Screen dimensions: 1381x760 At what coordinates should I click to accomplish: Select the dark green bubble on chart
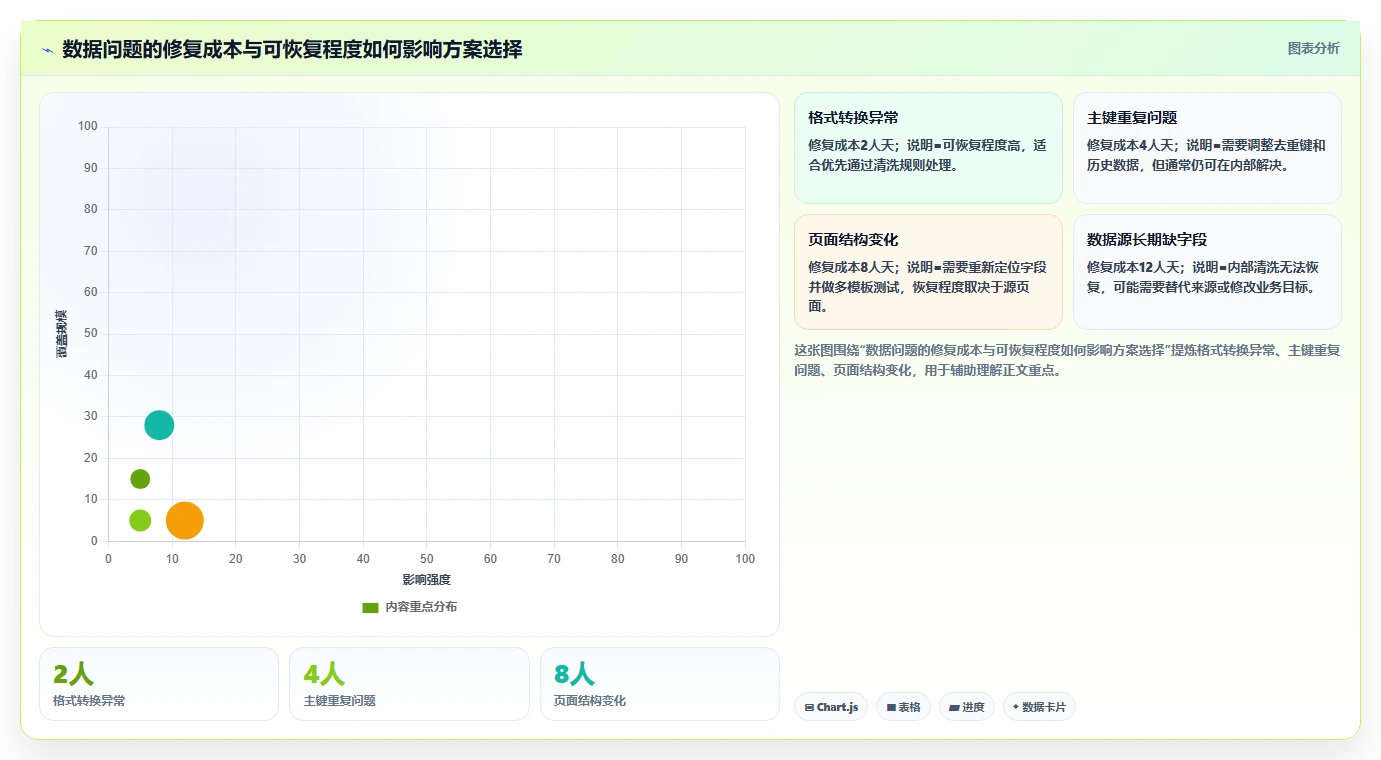point(140,479)
